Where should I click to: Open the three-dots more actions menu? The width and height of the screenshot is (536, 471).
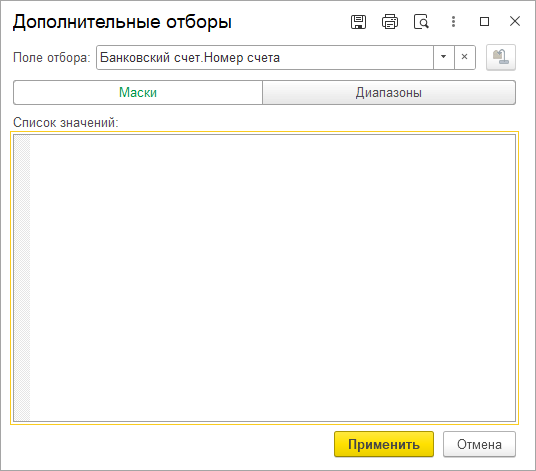(453, 22)
